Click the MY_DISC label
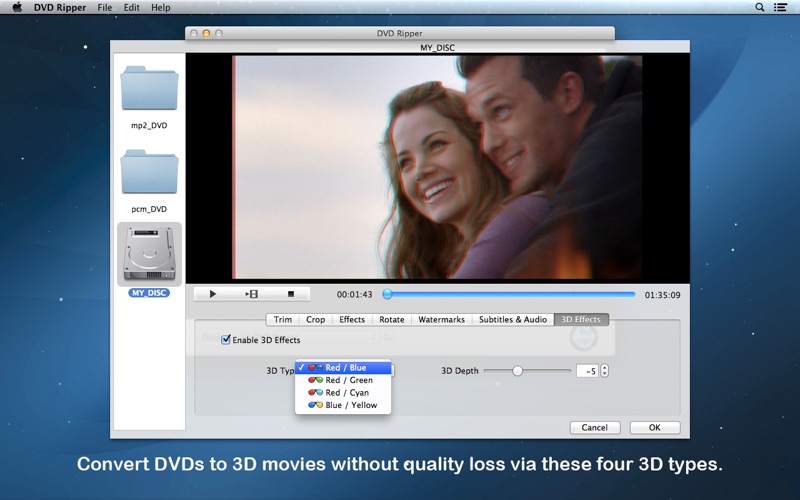 (149, 293)
